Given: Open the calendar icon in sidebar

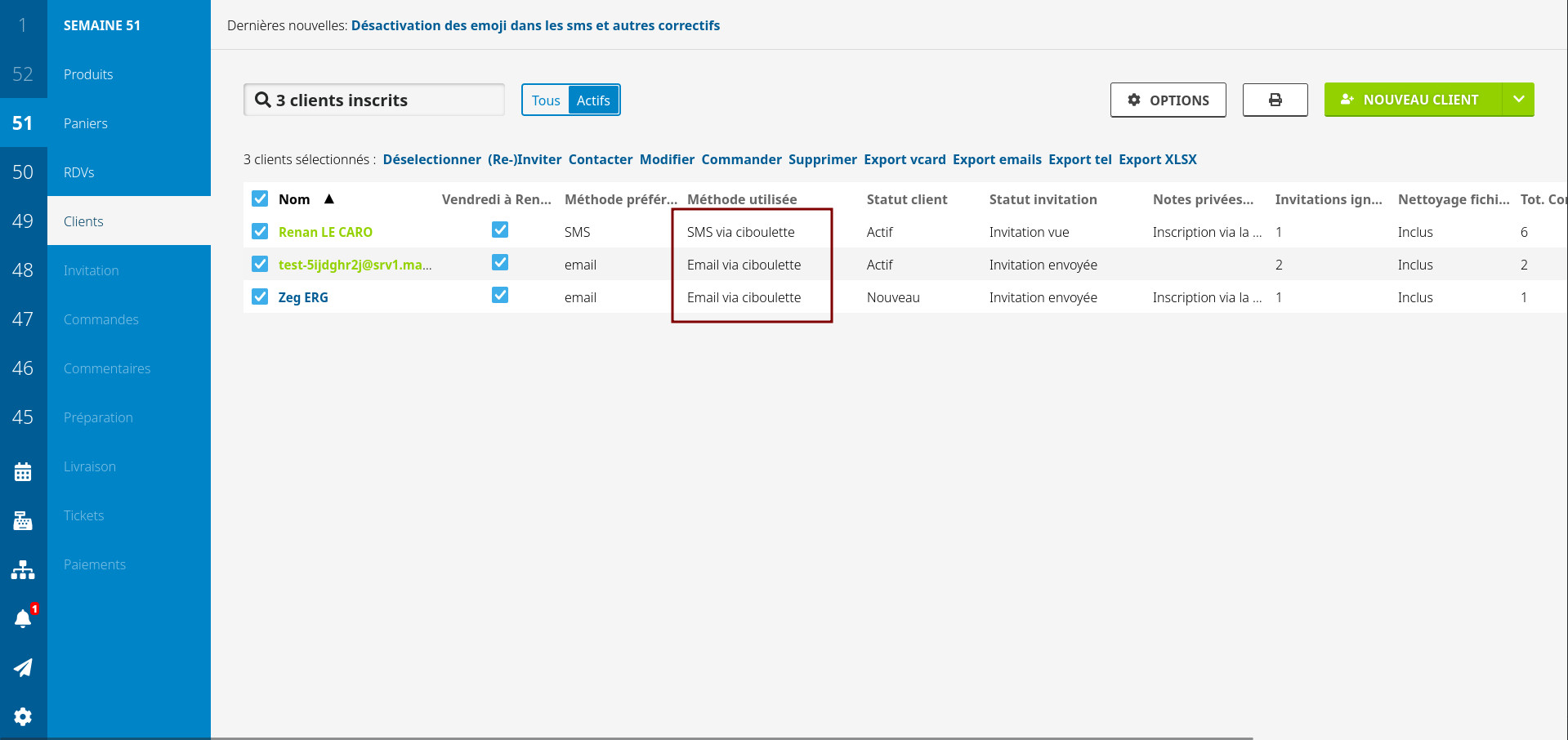Looking at the screenshot, I should point(23,471).
